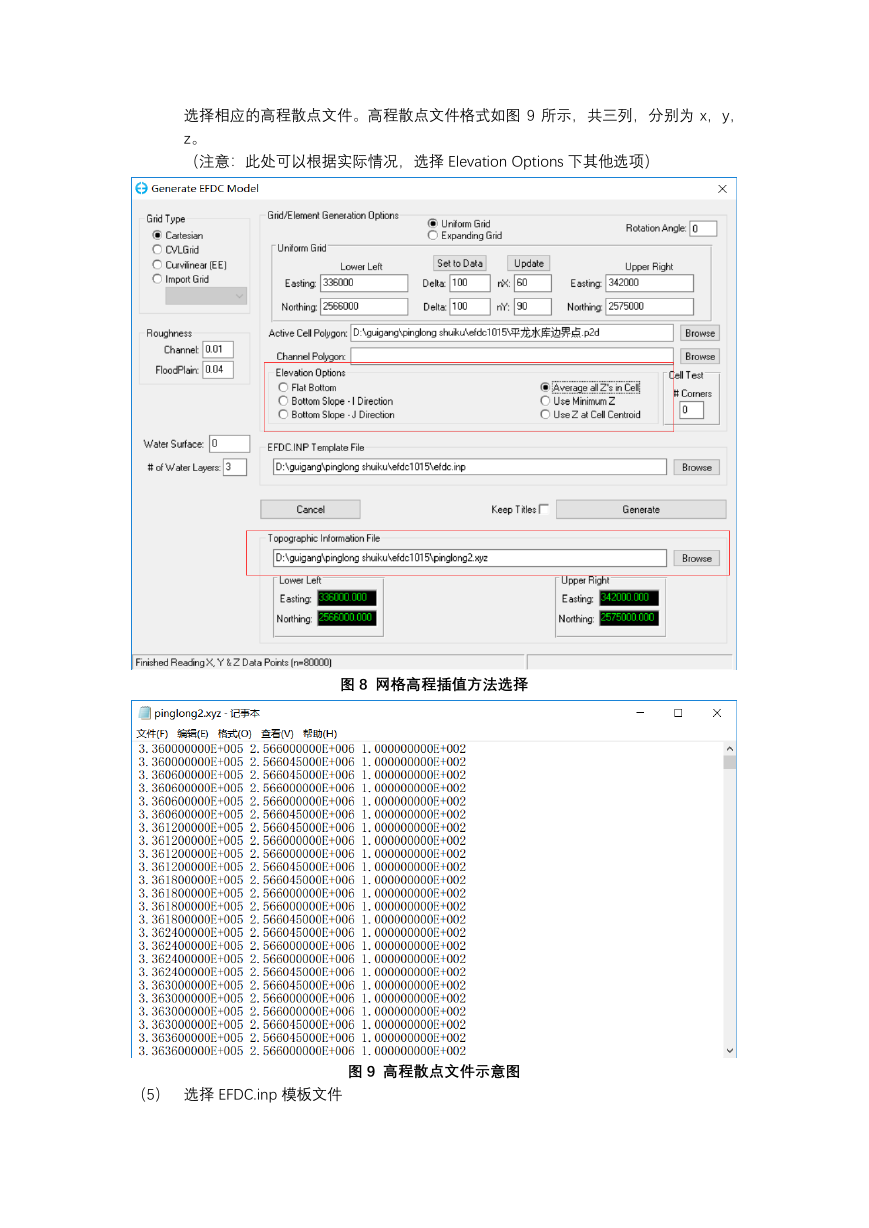Select the Import Grid option
The image size is (869, 1228).
[x=158, y=279]
